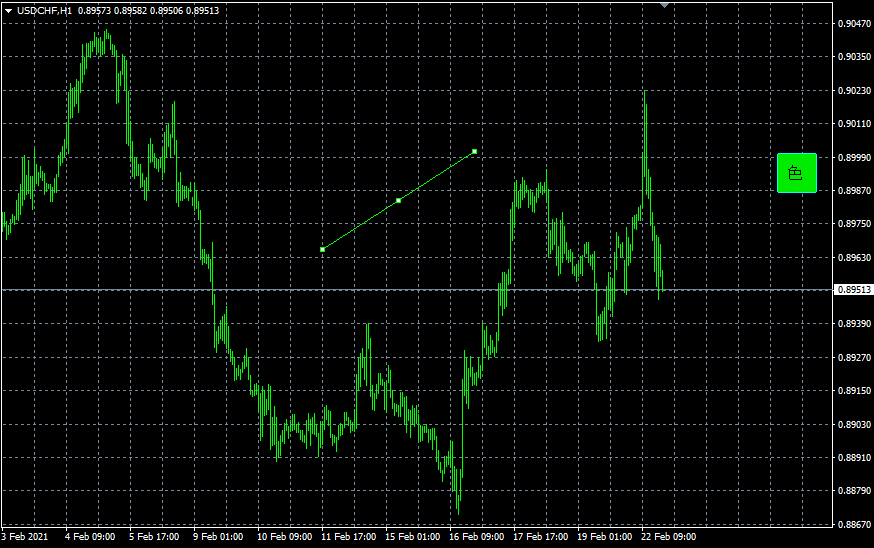Click the 0.89990 price axis label
This screenshot has width=874, height=548.
pos(854,158)
